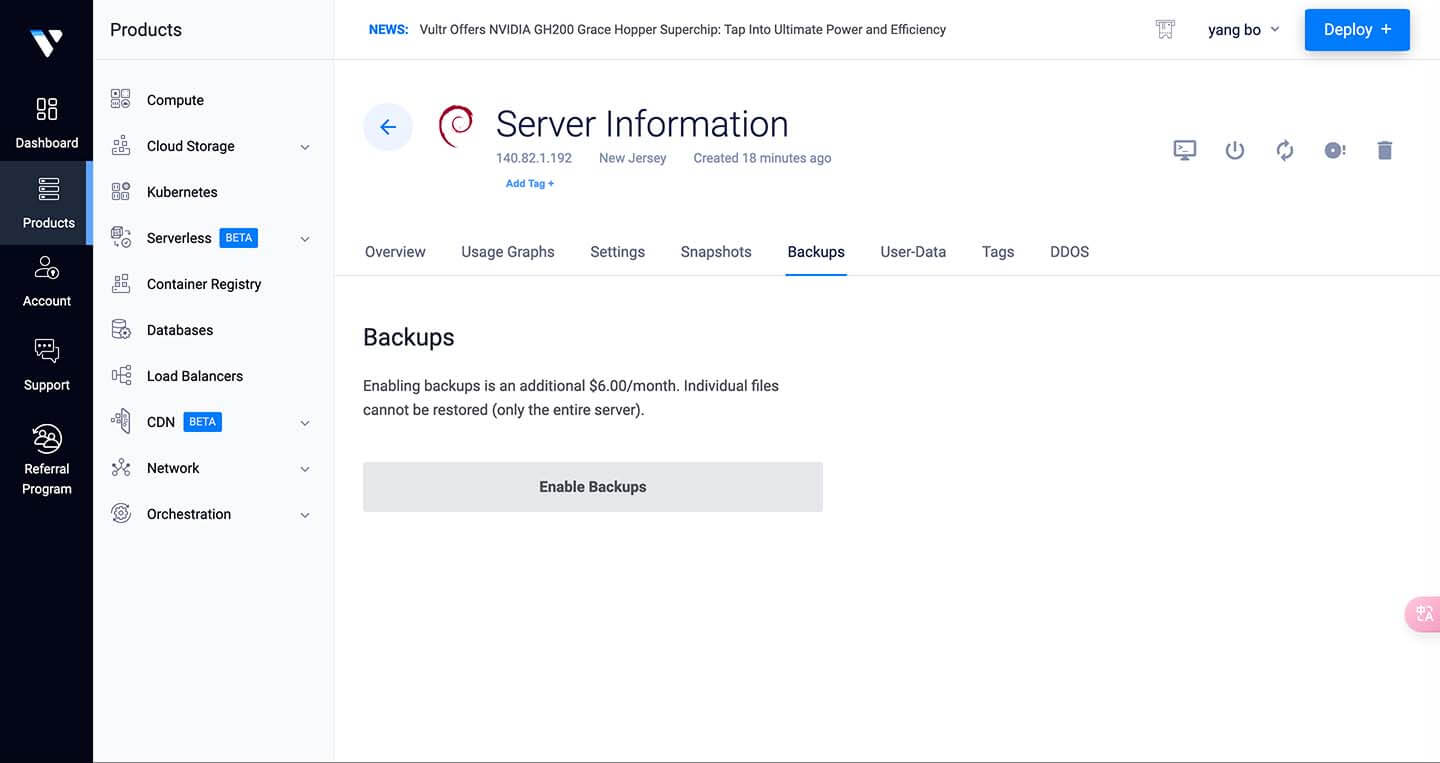The height and width of the screenshot is (763, 1440).
Task: Click the Network icon
Action: click(121, 467)
